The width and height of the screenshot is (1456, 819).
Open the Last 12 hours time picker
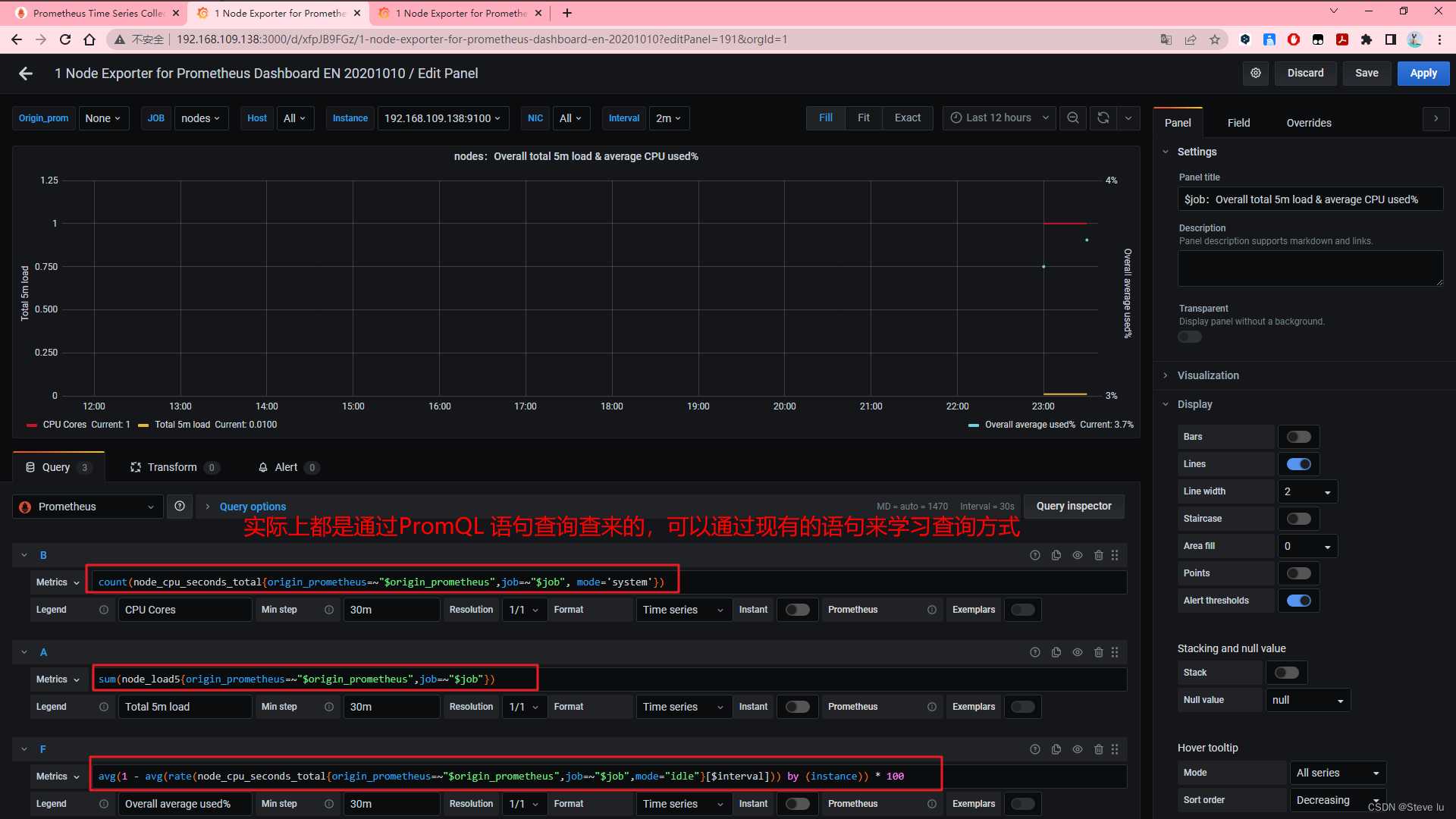coord(999,118)
